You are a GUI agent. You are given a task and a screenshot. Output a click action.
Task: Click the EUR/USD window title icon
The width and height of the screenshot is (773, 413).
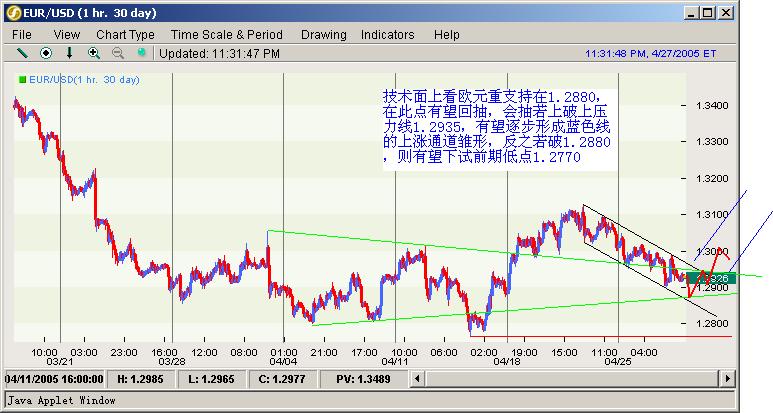coord(13,13)
